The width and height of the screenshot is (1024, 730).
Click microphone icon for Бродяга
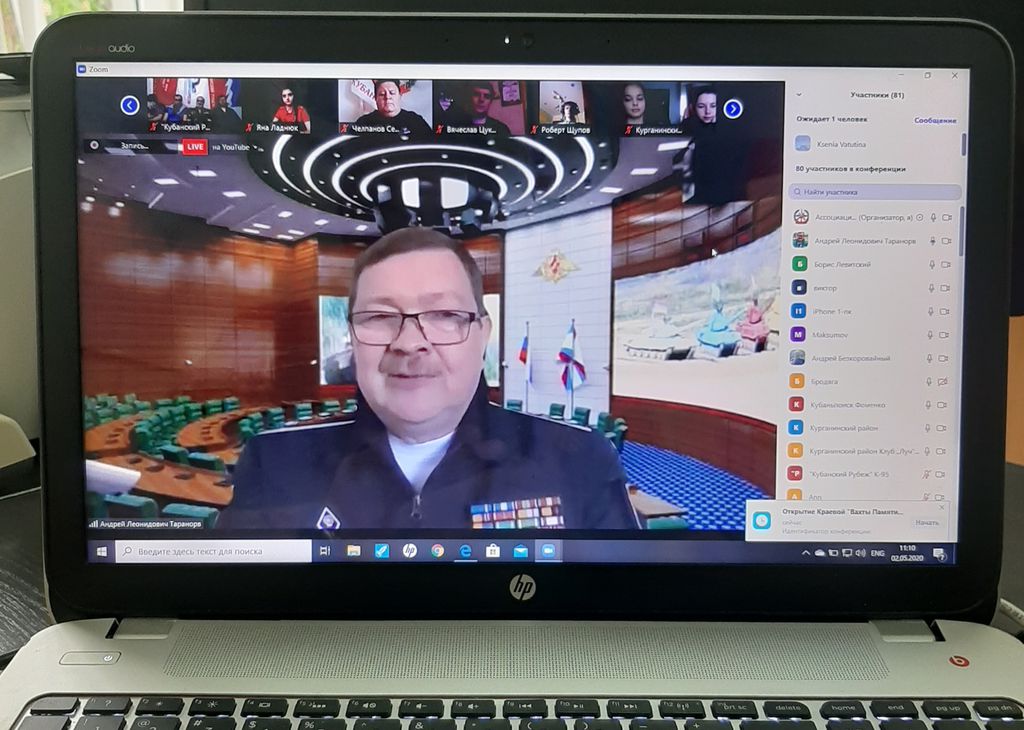[929, 381]
